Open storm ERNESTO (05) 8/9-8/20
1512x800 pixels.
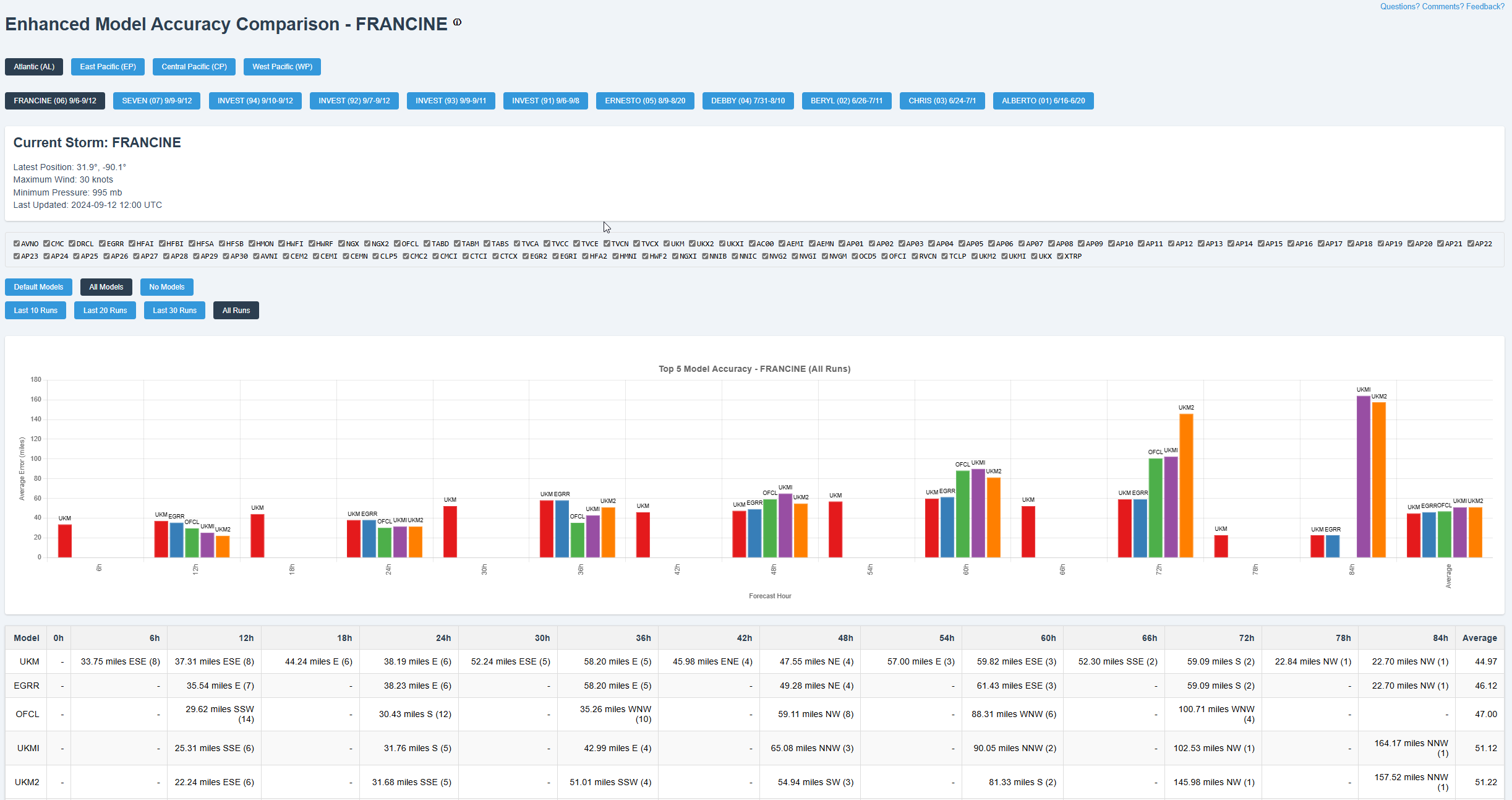[645, 101]
